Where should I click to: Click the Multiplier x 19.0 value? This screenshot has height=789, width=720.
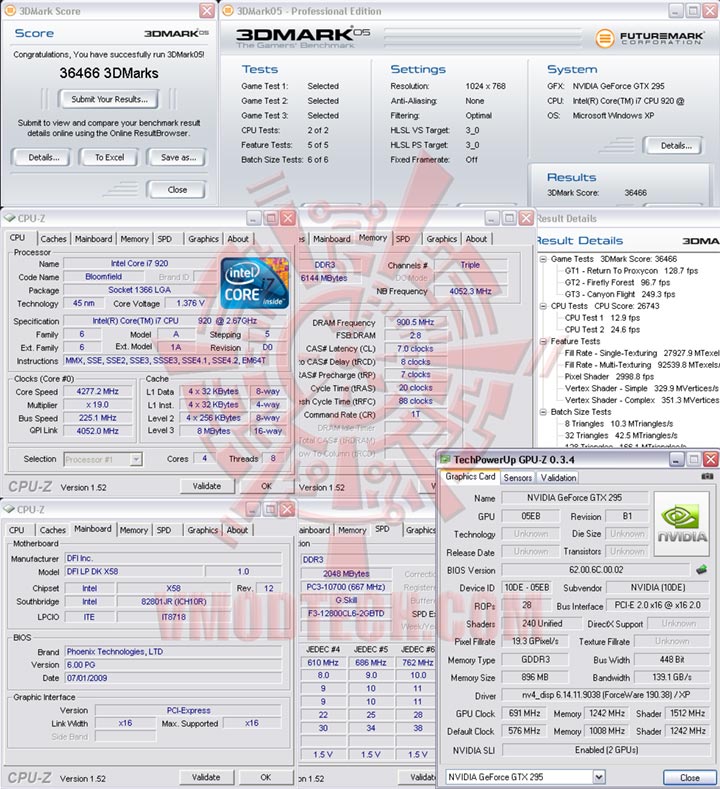pyautogui.click(x=98, y=405)
